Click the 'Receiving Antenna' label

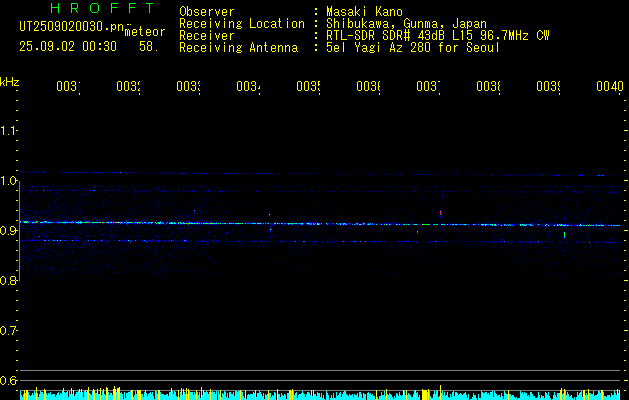tap(238, 48)
